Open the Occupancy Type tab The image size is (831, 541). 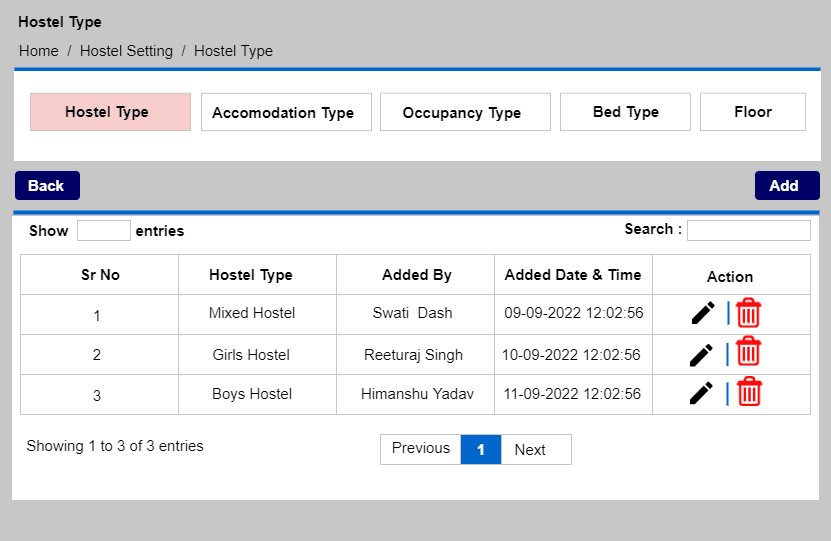[465, 112]
